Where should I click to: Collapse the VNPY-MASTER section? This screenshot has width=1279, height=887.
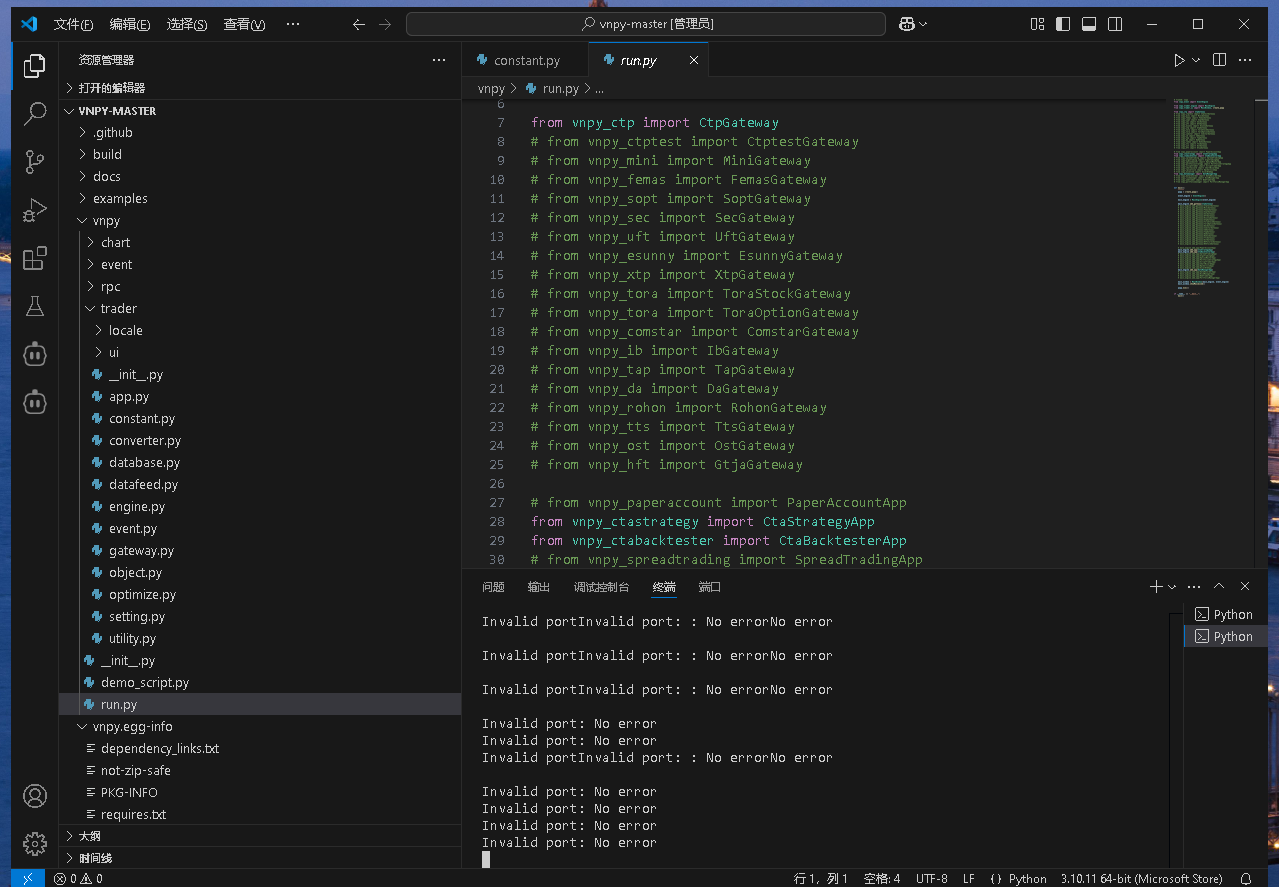[260, 111]
